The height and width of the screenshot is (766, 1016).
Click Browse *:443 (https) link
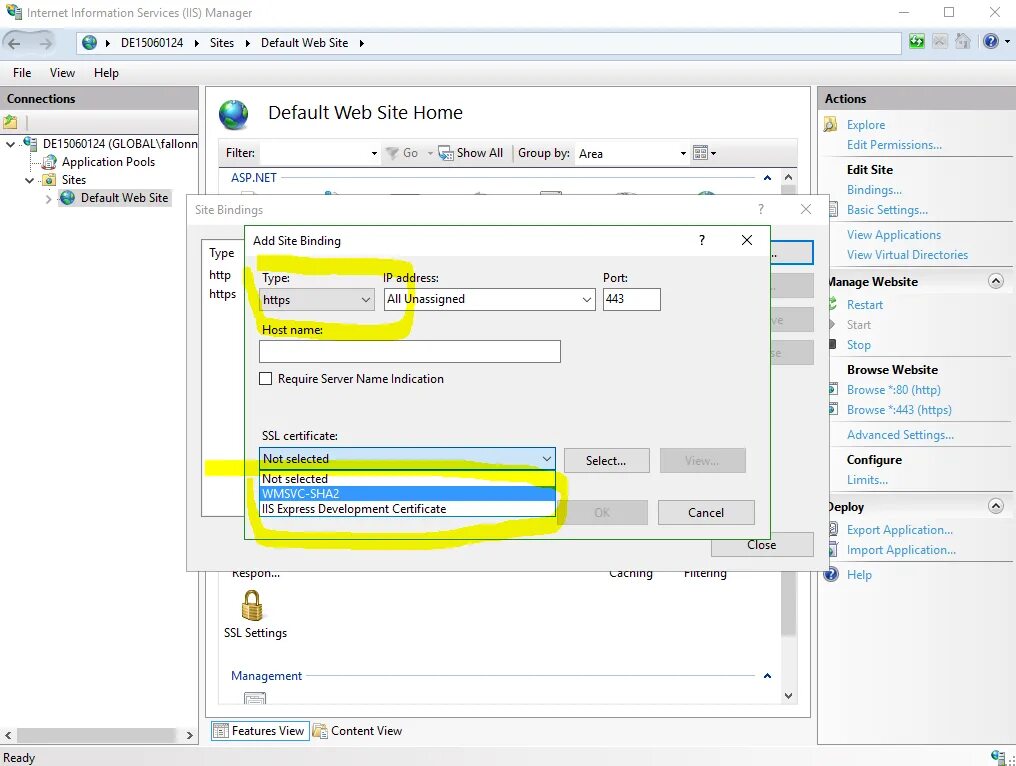899,410
